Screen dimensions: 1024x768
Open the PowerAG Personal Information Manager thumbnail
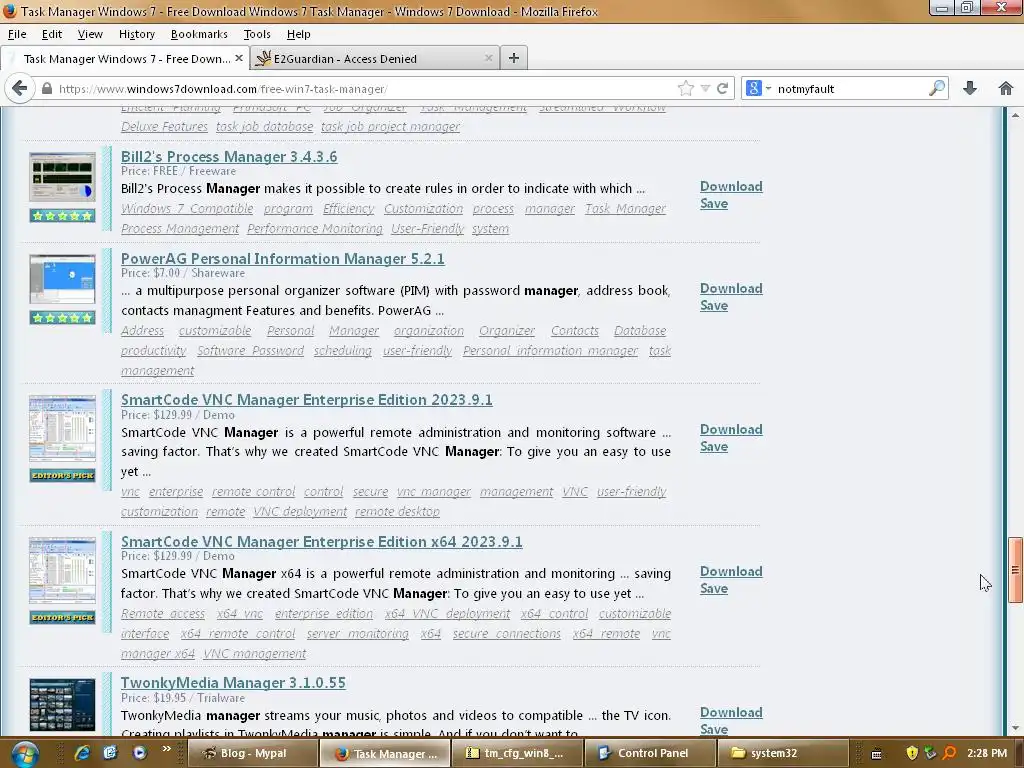62,279
